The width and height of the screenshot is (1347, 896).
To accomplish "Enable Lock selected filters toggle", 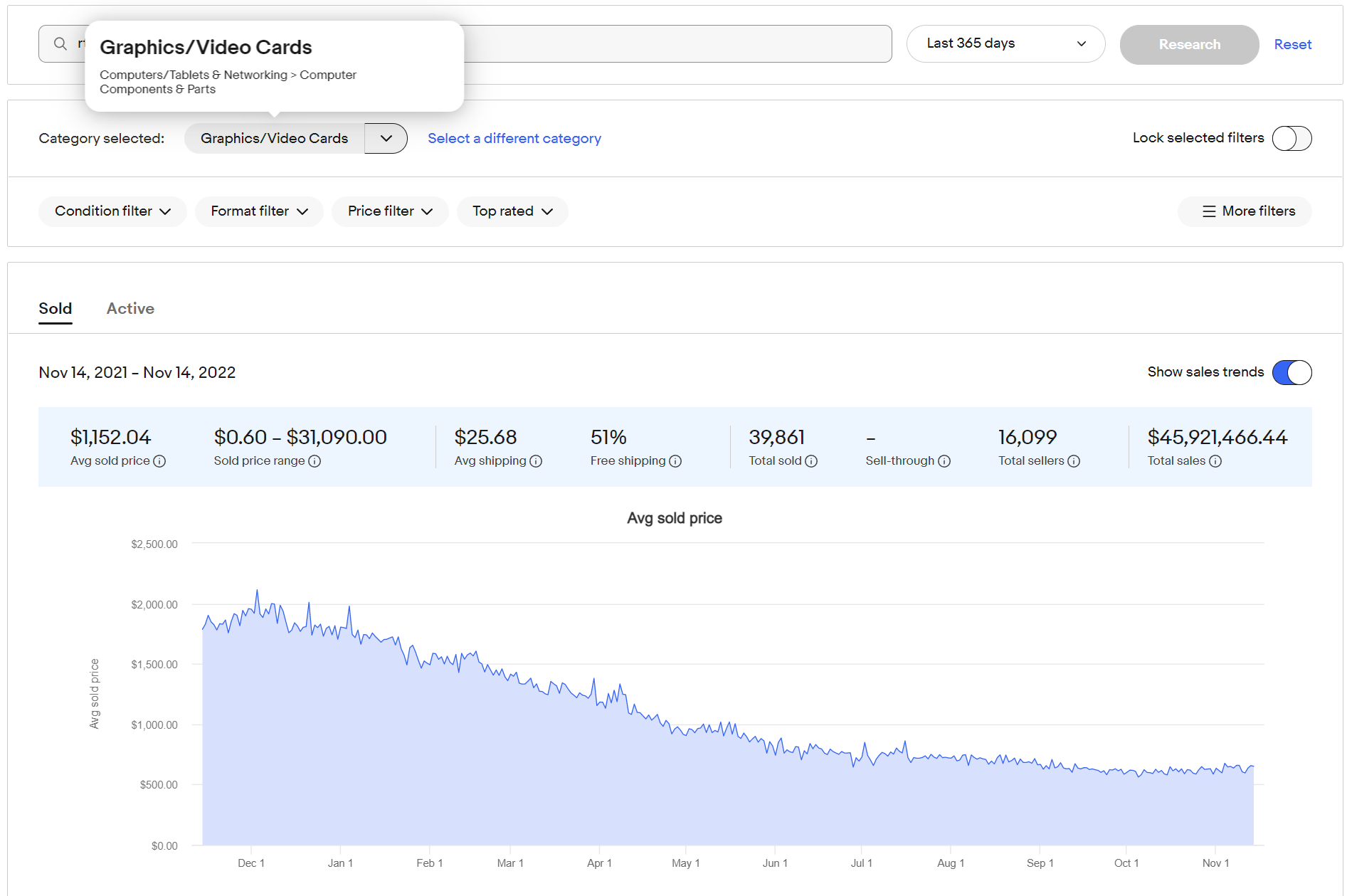I will click(1291, 138).
